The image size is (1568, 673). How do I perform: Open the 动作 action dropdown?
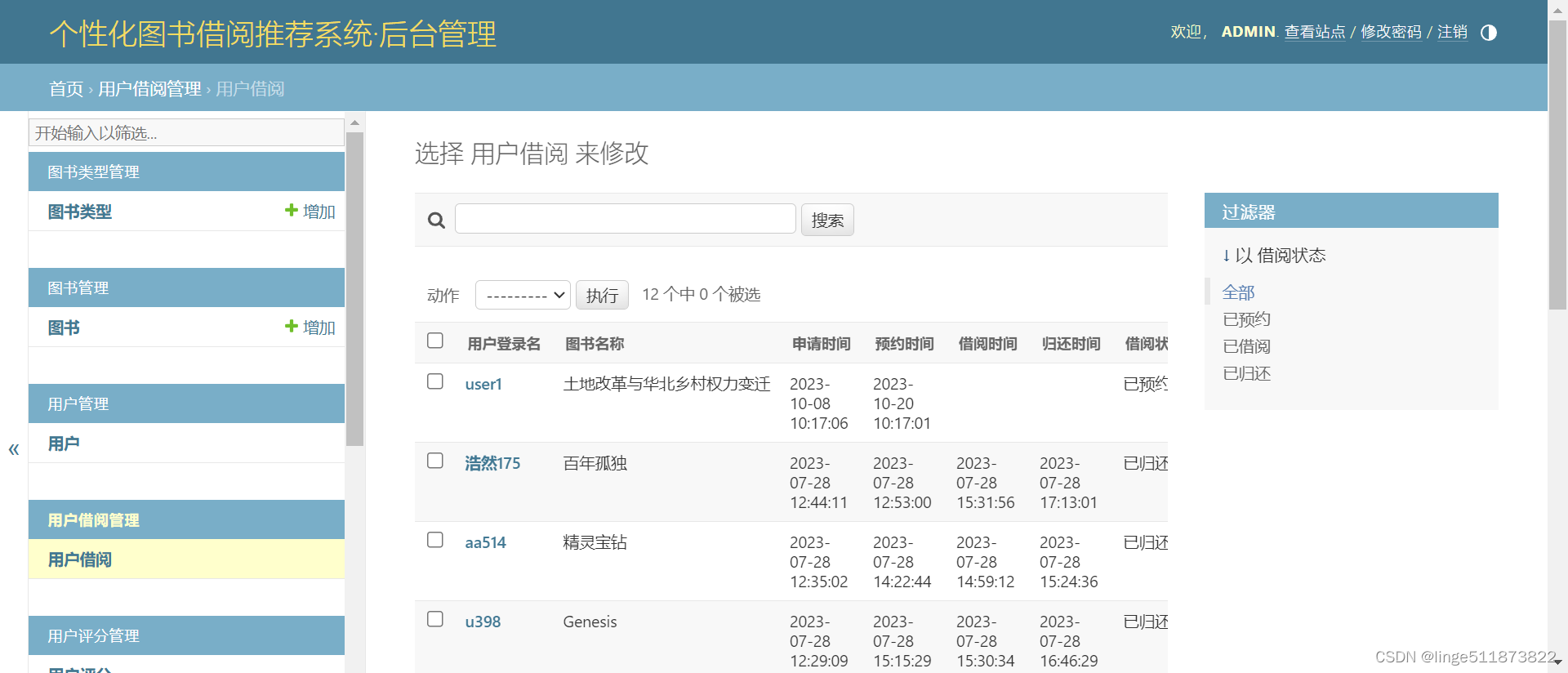(523, 295)
